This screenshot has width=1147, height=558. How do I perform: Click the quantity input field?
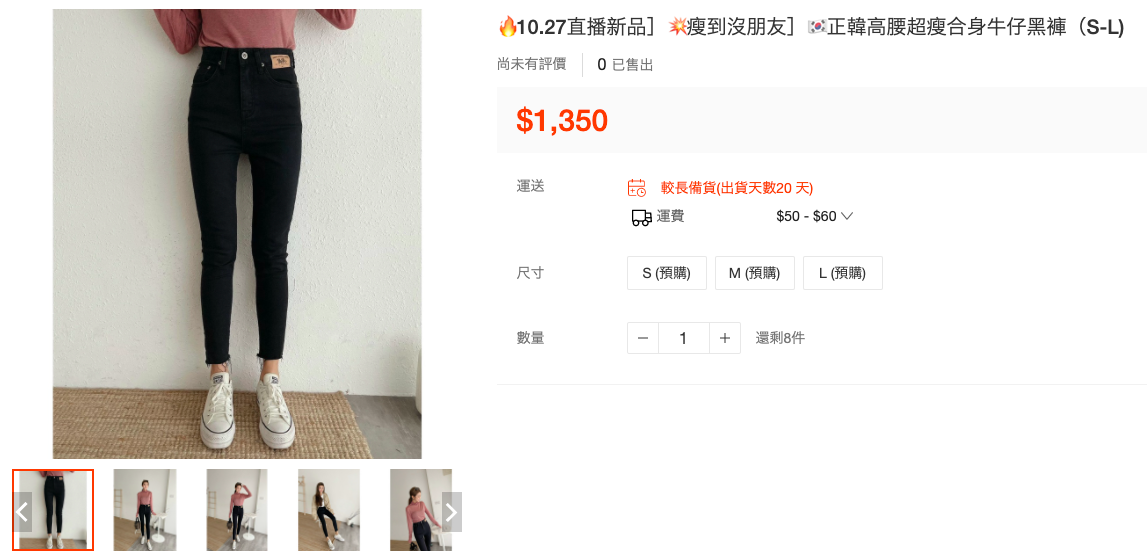point(684,338)
